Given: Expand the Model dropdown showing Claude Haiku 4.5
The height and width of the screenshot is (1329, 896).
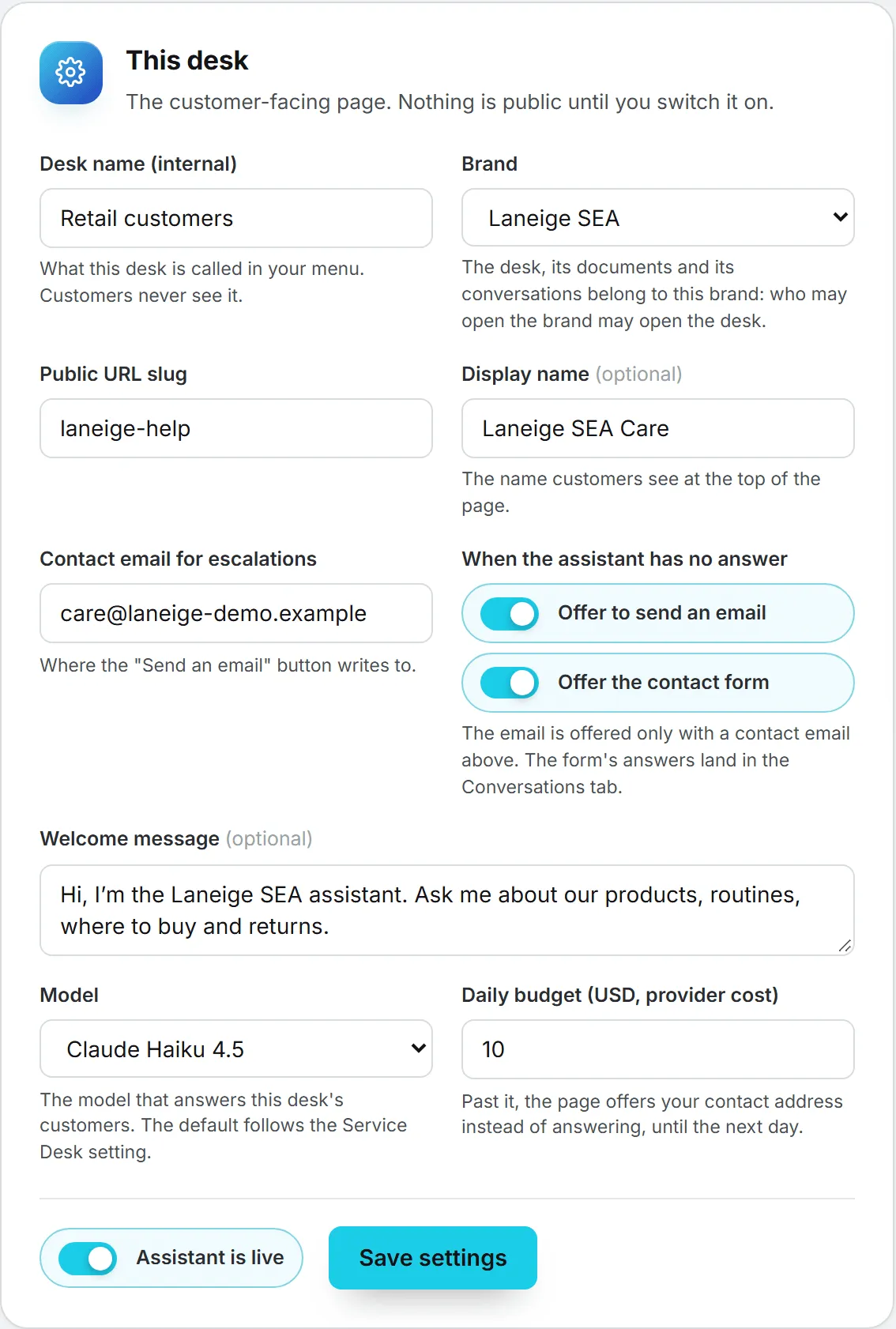Looking at the screenshot, I should click(x=235, y=1049).
